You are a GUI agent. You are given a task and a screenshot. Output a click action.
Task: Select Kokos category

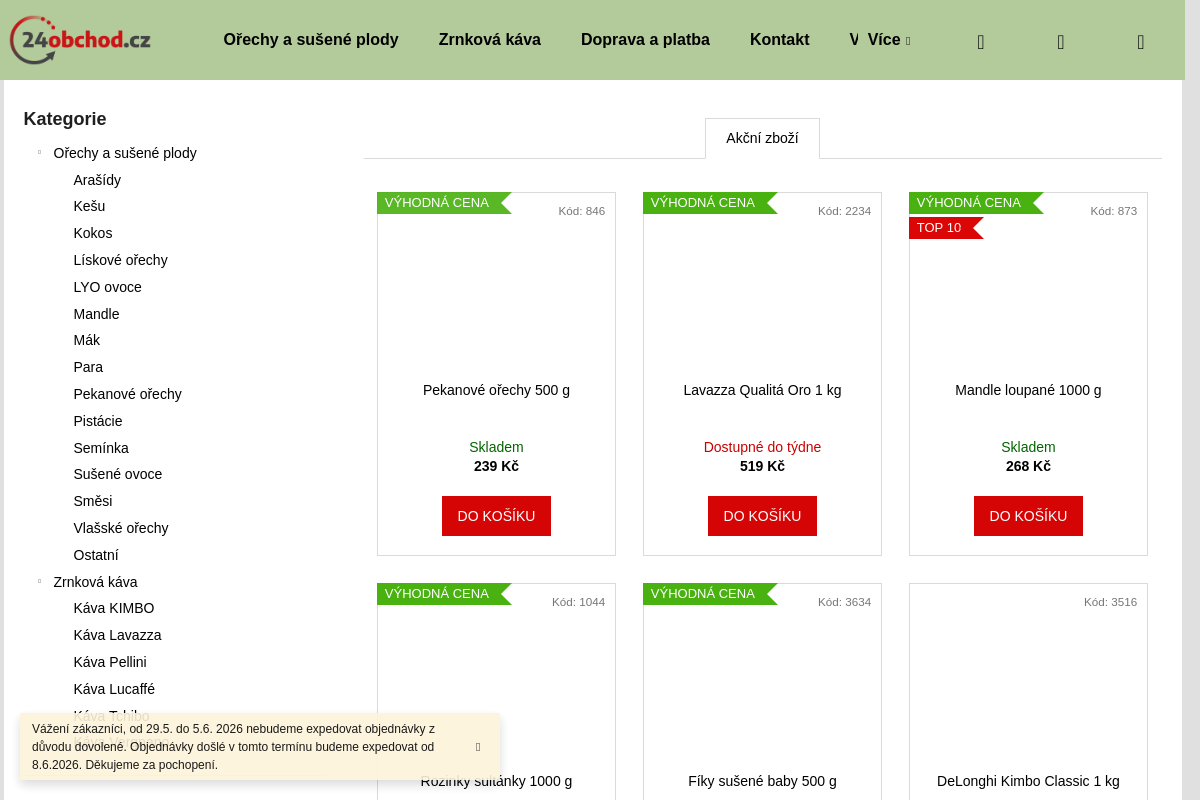pyautogui.click(x=93, y=233)
